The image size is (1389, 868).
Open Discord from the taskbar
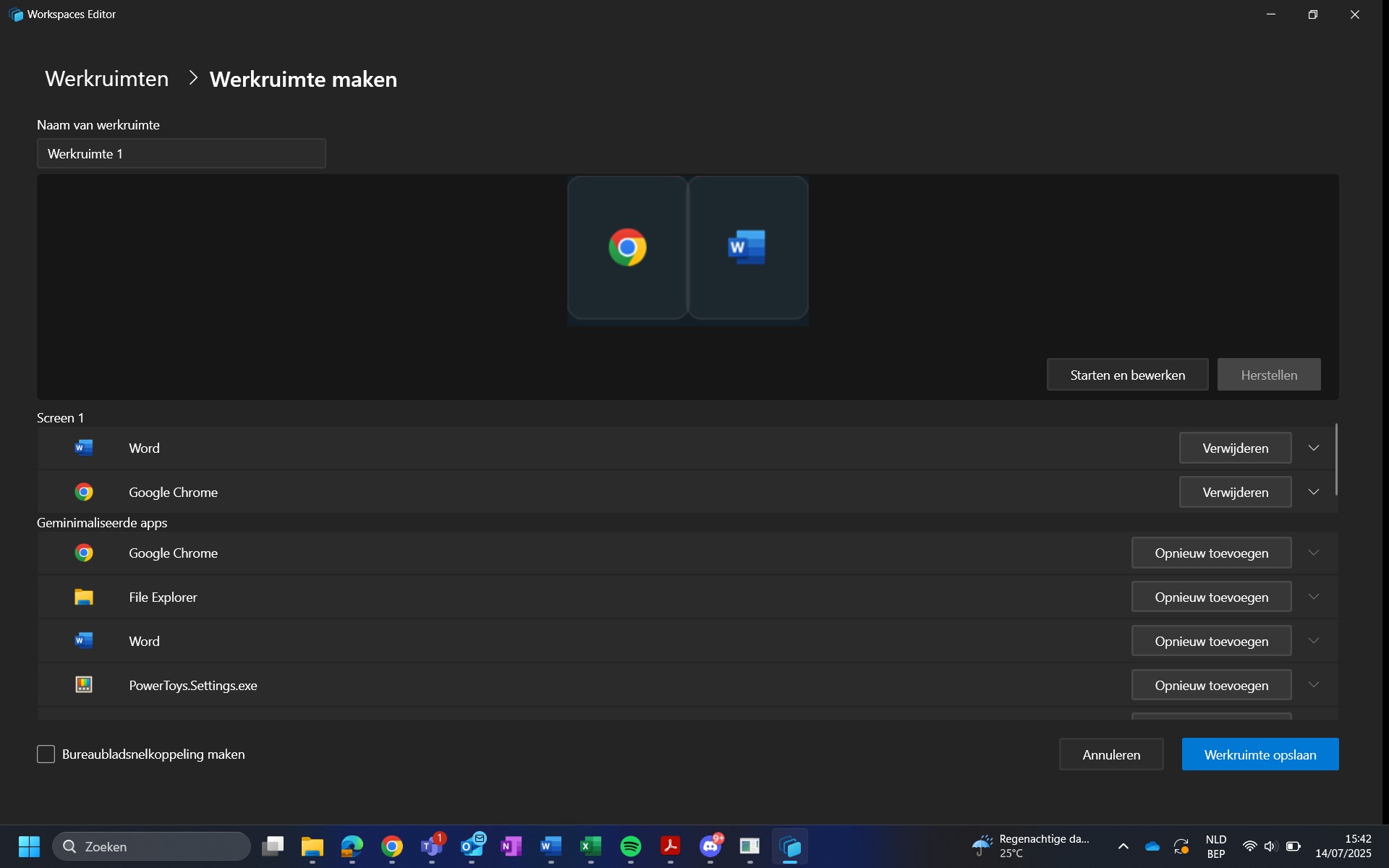pyautogui.click(x=710, y=846)
